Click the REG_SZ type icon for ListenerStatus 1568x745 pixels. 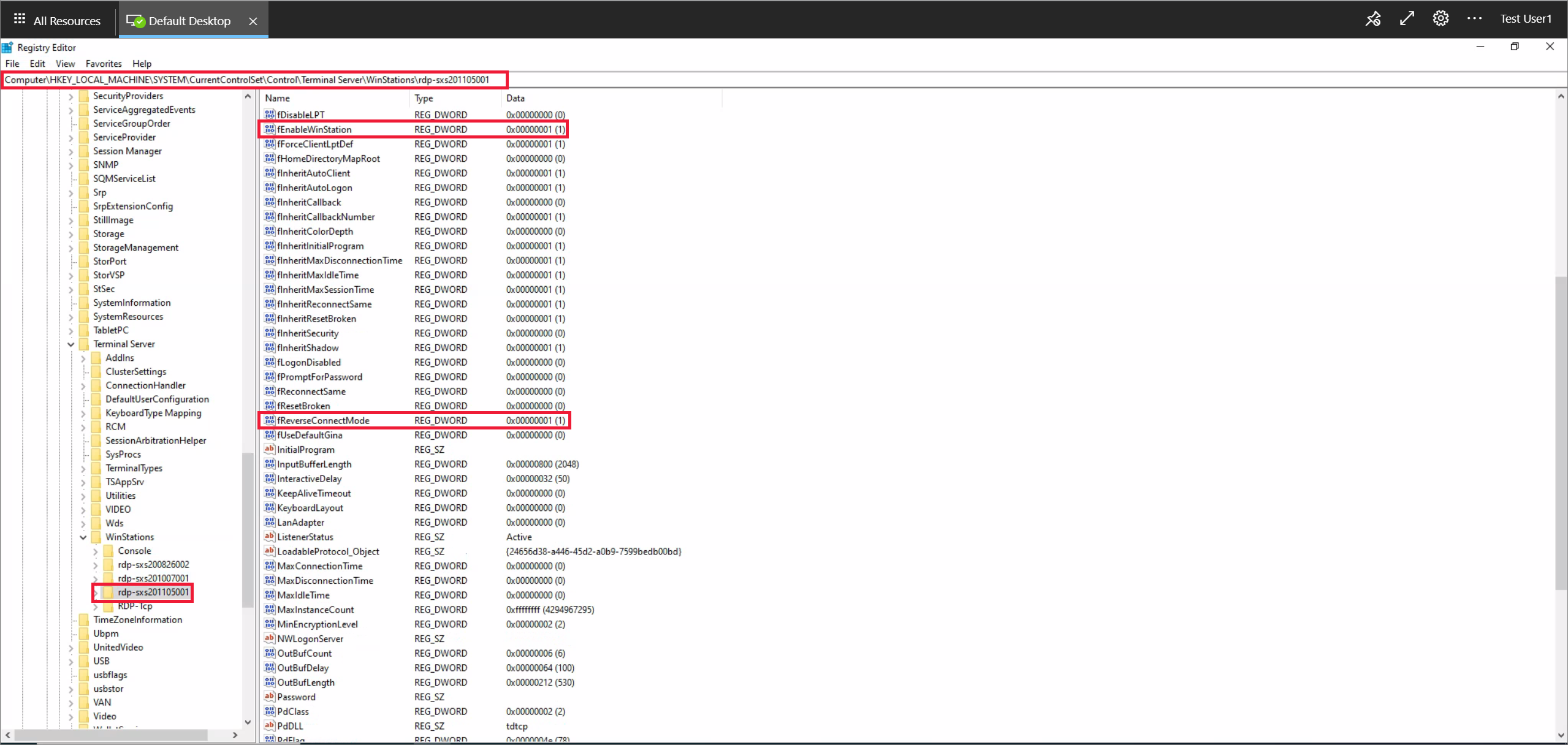coord(269,537)
